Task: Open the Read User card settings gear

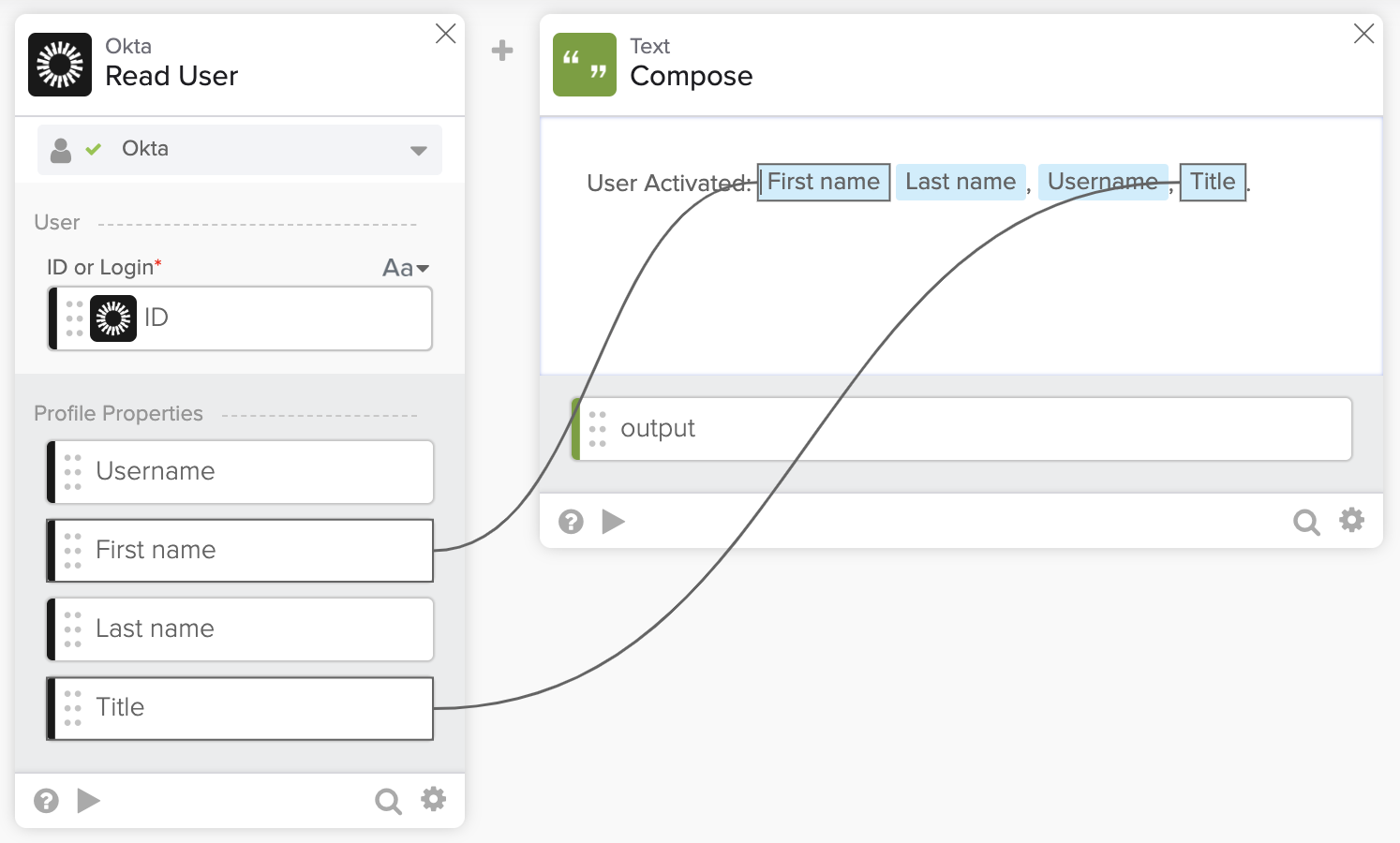Action: [433, 799]
